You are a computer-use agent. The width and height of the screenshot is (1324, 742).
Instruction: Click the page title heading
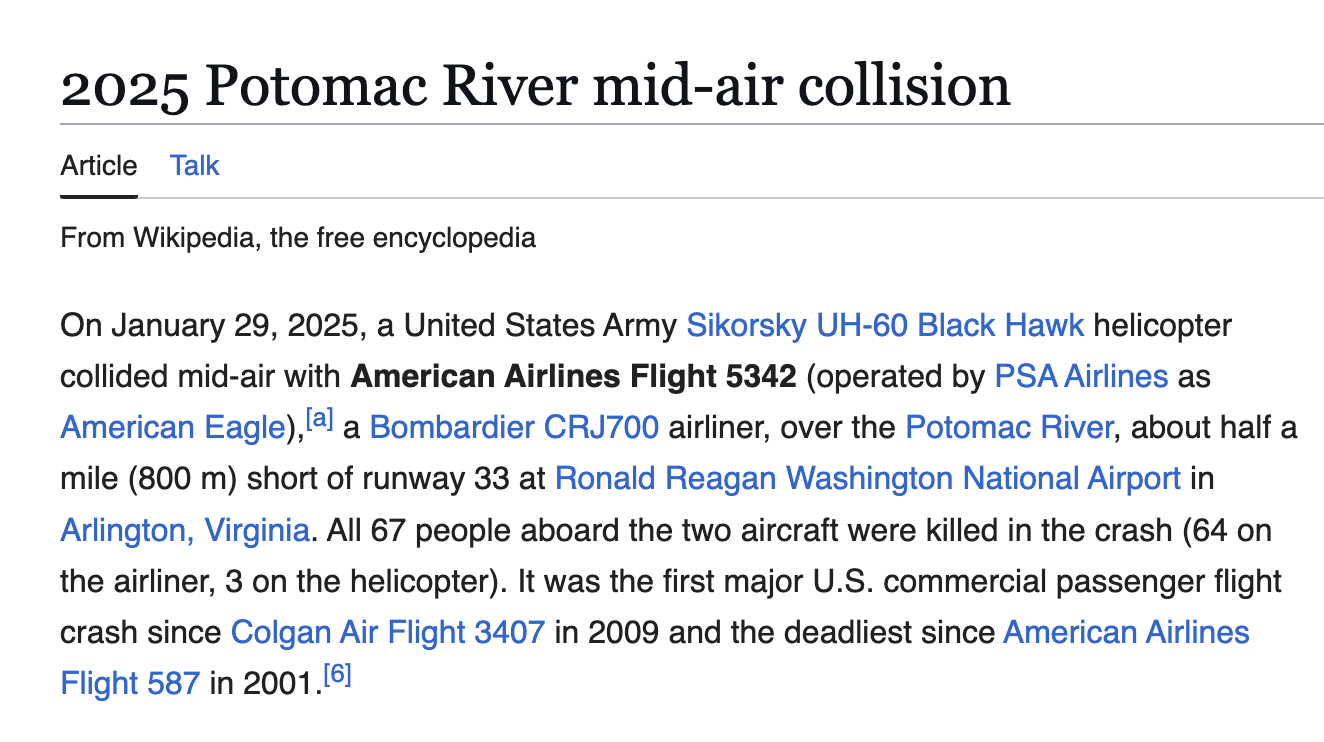(x=536, y=86)
